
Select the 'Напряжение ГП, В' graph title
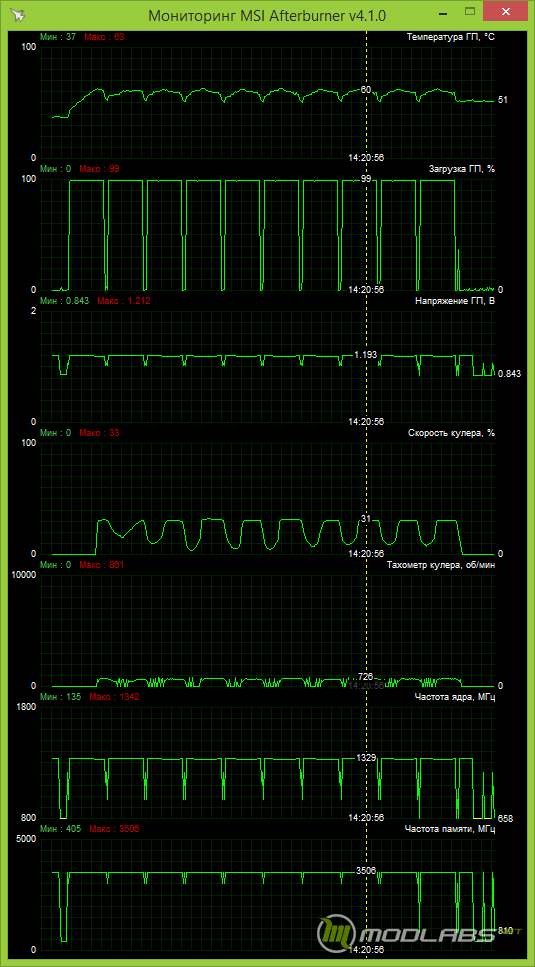click(x=455, y=301)
